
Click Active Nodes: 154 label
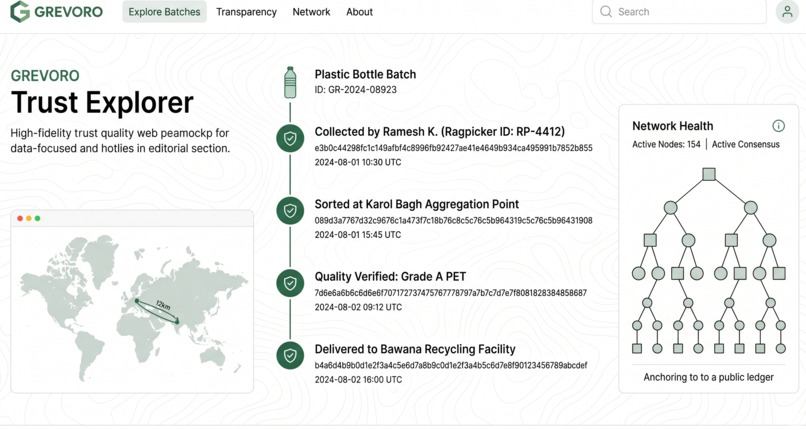click(666, 144)
